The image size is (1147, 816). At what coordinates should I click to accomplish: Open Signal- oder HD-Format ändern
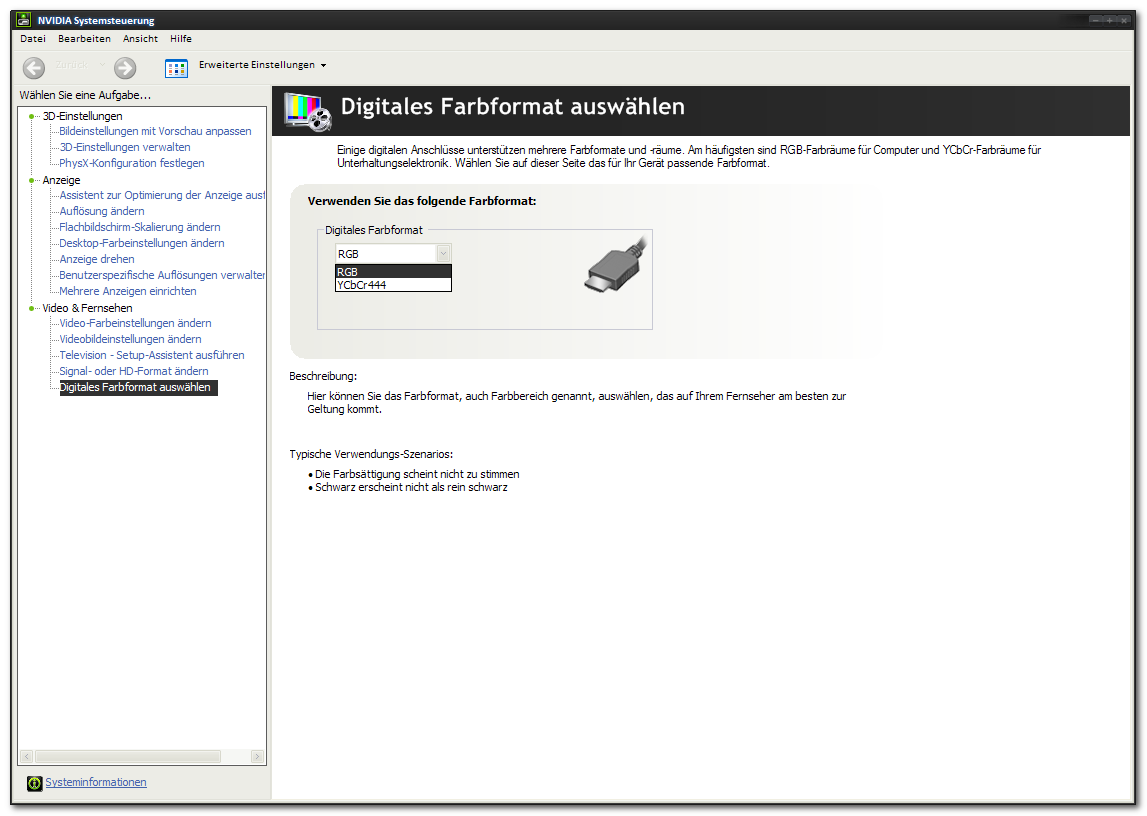(134, 372)
